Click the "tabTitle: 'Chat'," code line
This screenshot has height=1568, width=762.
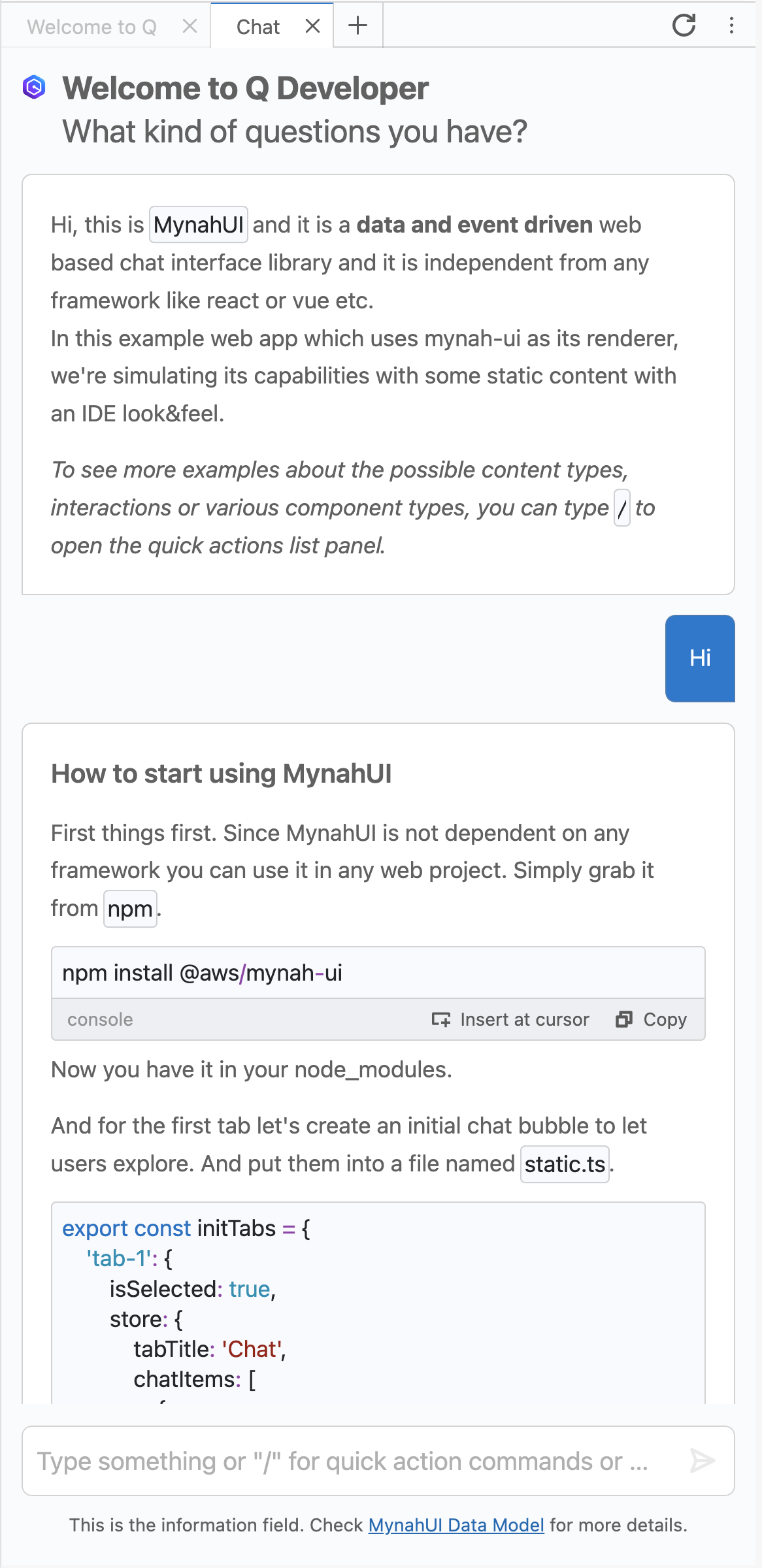(210, 1349)
